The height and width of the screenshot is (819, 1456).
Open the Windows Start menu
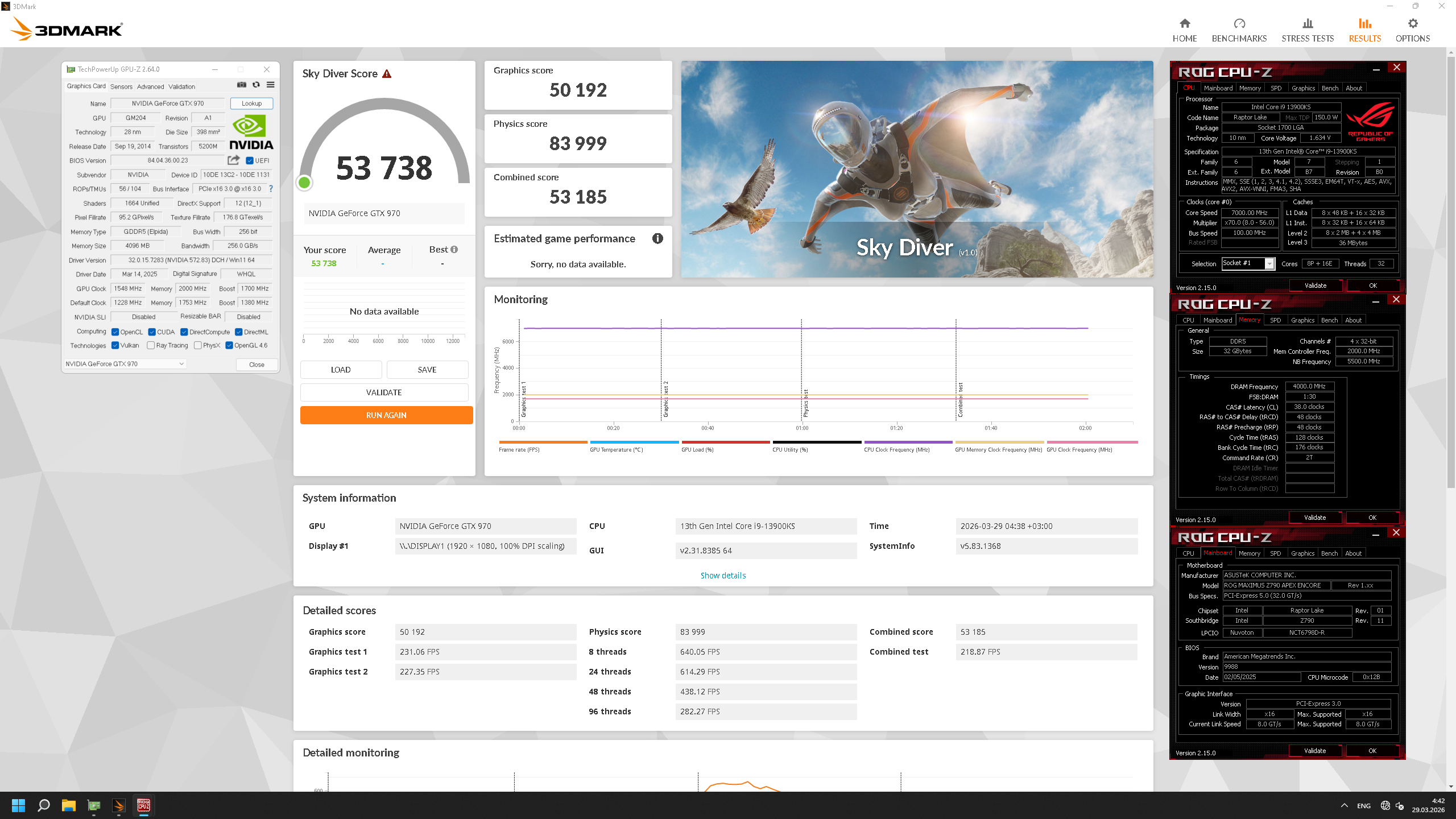[x=18, y=805]
